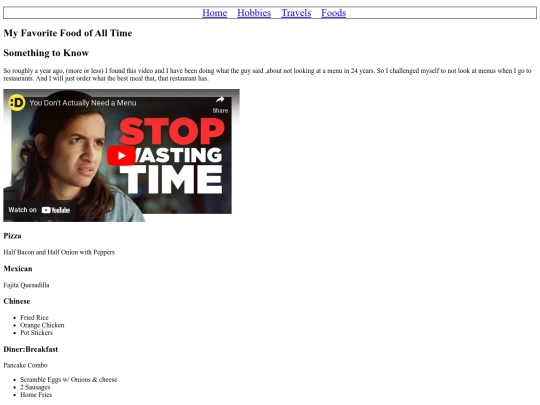Click the 'Something to Know' heading
Viewport: 540px width, 405px height.
click(46, 53)
